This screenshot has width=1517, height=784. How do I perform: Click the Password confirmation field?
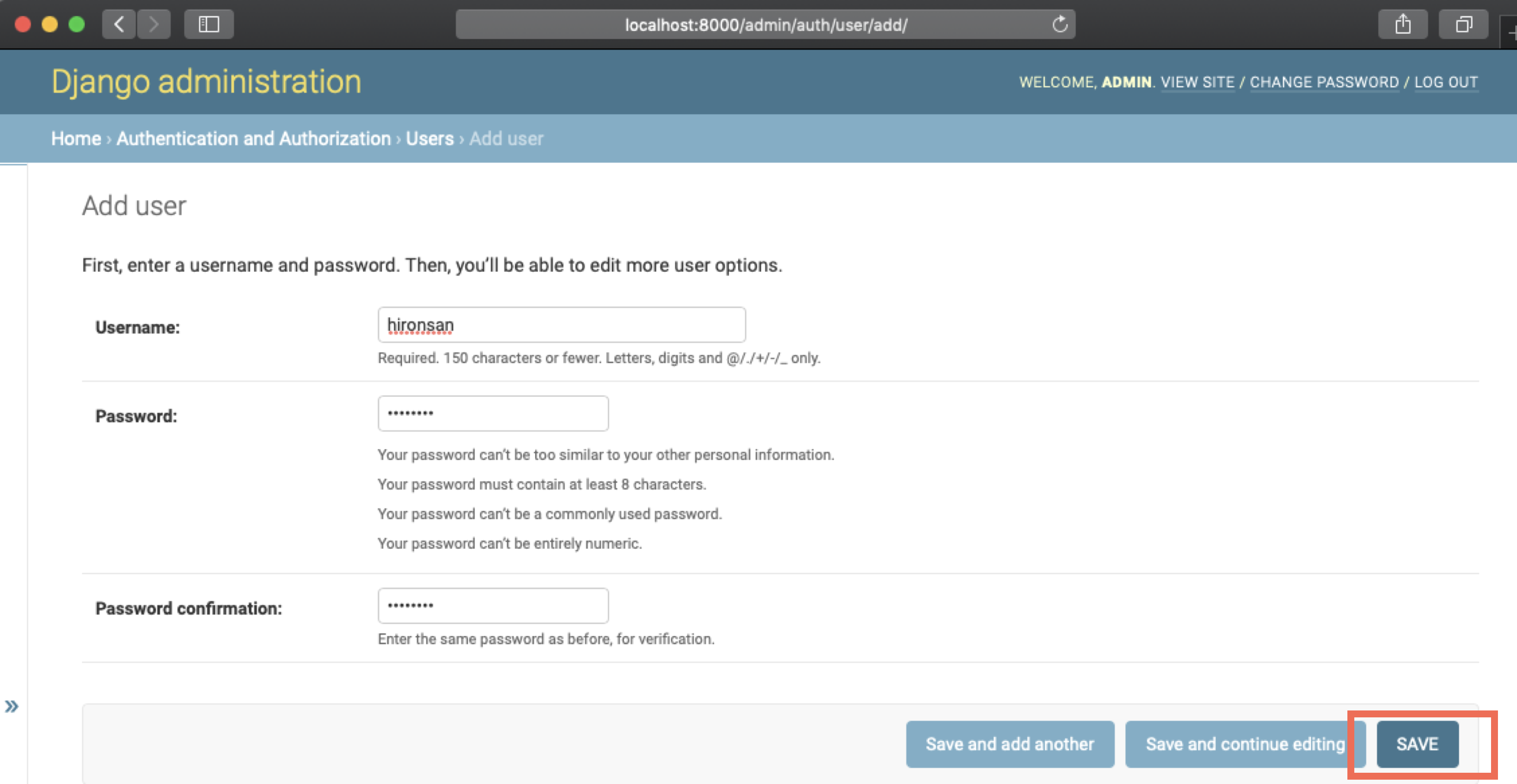tap(493, 606)
